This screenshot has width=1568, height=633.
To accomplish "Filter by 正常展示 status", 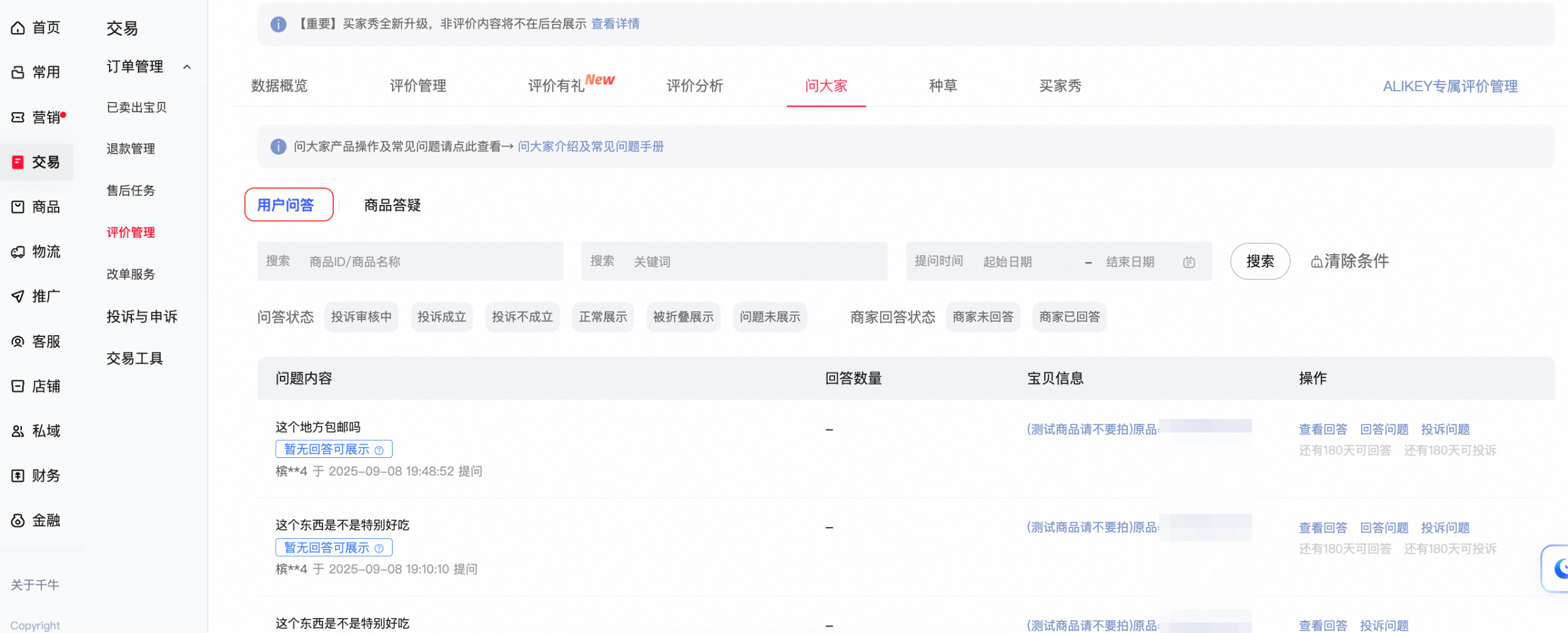I will (x=602, y=317).
